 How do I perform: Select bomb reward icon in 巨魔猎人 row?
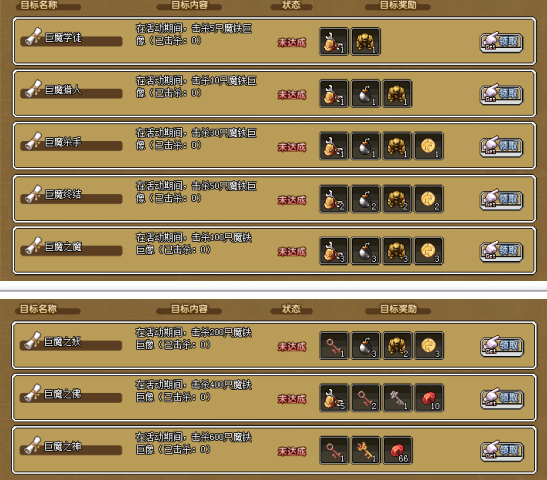366,94
